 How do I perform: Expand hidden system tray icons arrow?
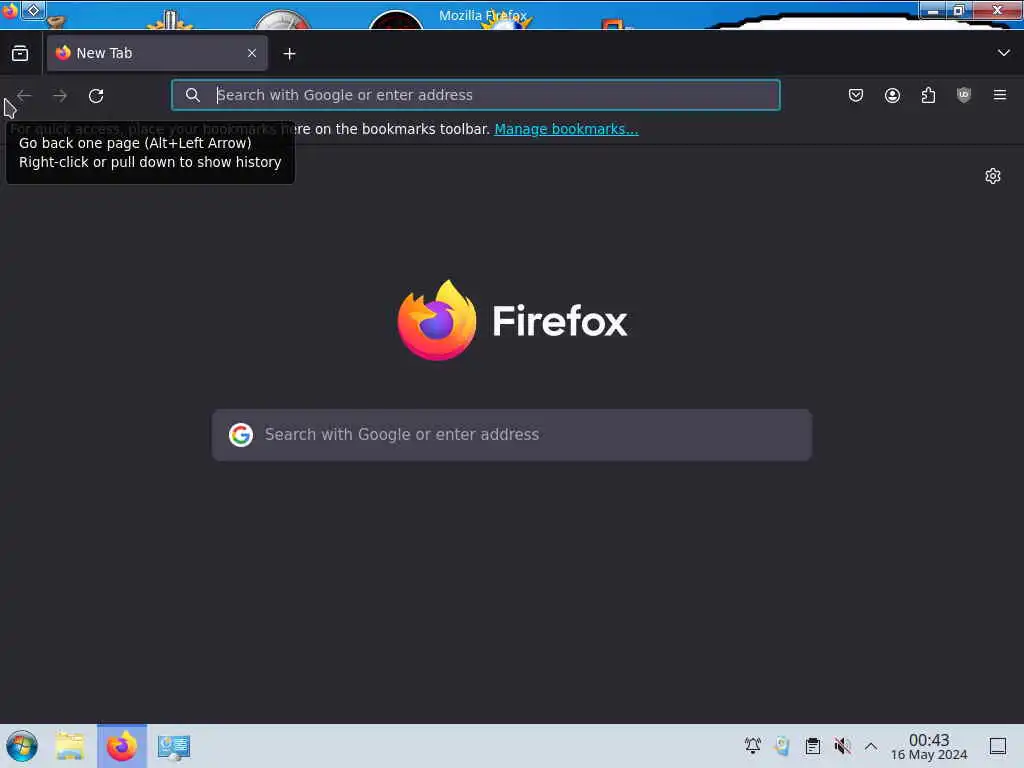point(871,746)
